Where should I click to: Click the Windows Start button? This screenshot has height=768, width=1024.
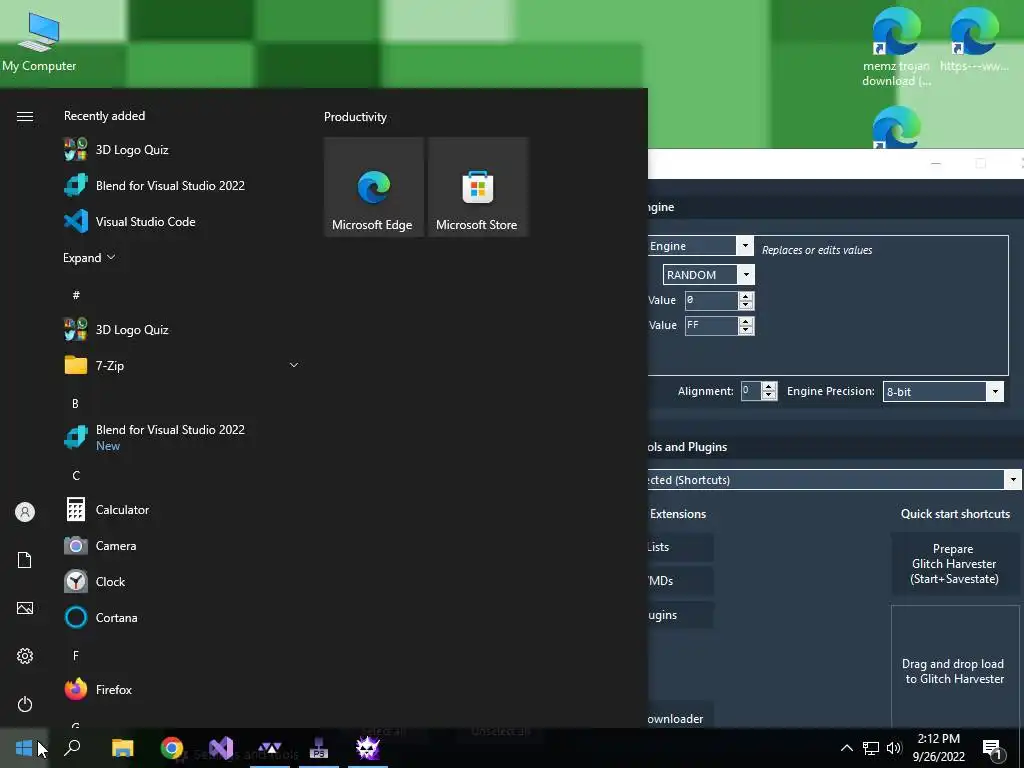tap(24, 748)
